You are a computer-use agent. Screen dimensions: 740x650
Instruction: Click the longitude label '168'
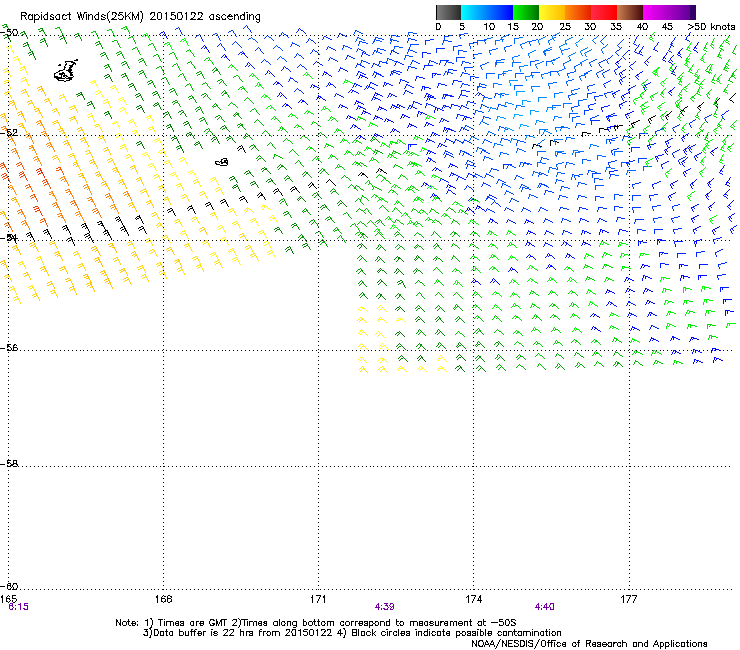coord(163,599)
